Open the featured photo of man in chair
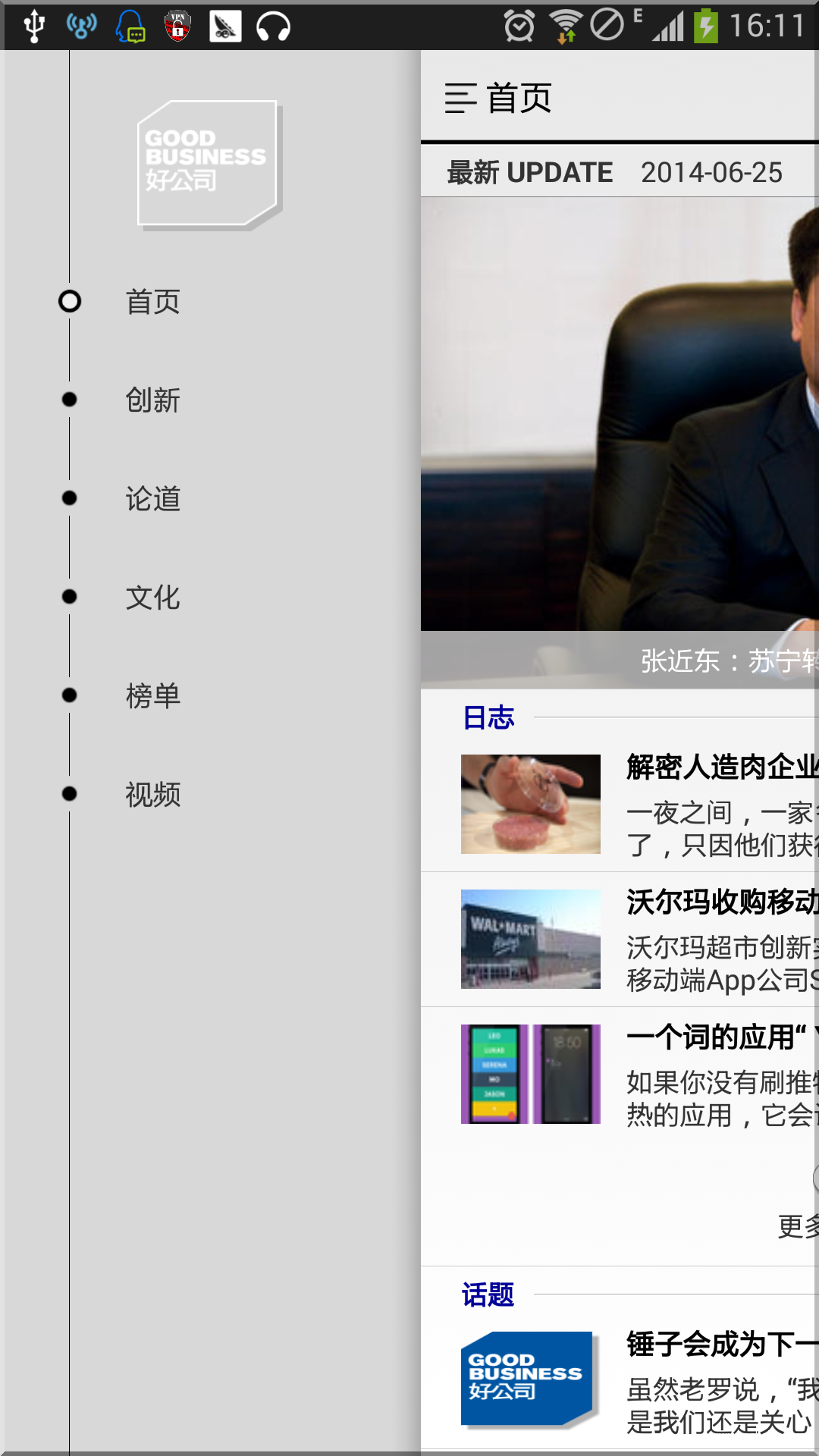Viewport: 819px width, 1456px height. (620, 414)
